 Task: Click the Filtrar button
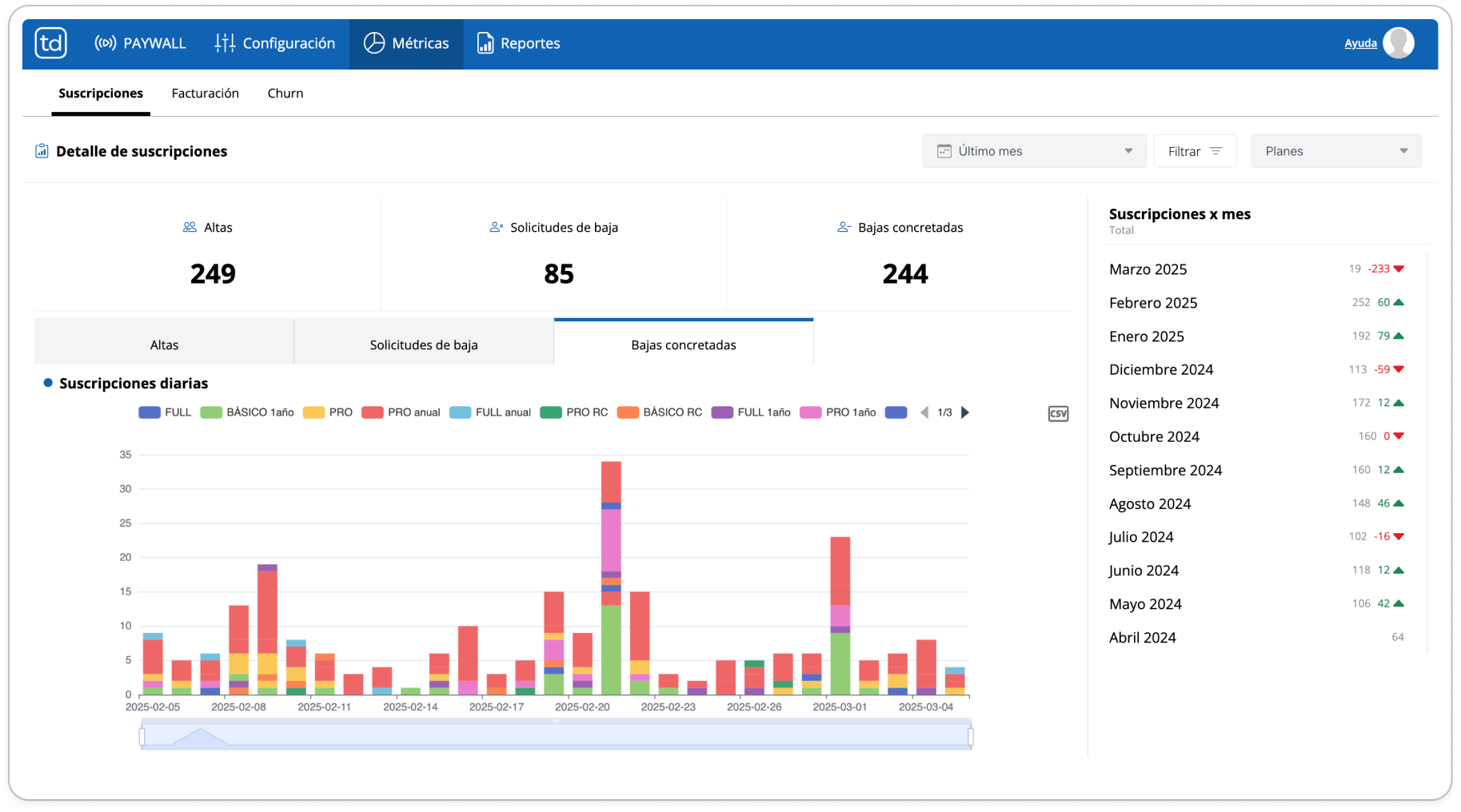click(x=1195, y=151)
